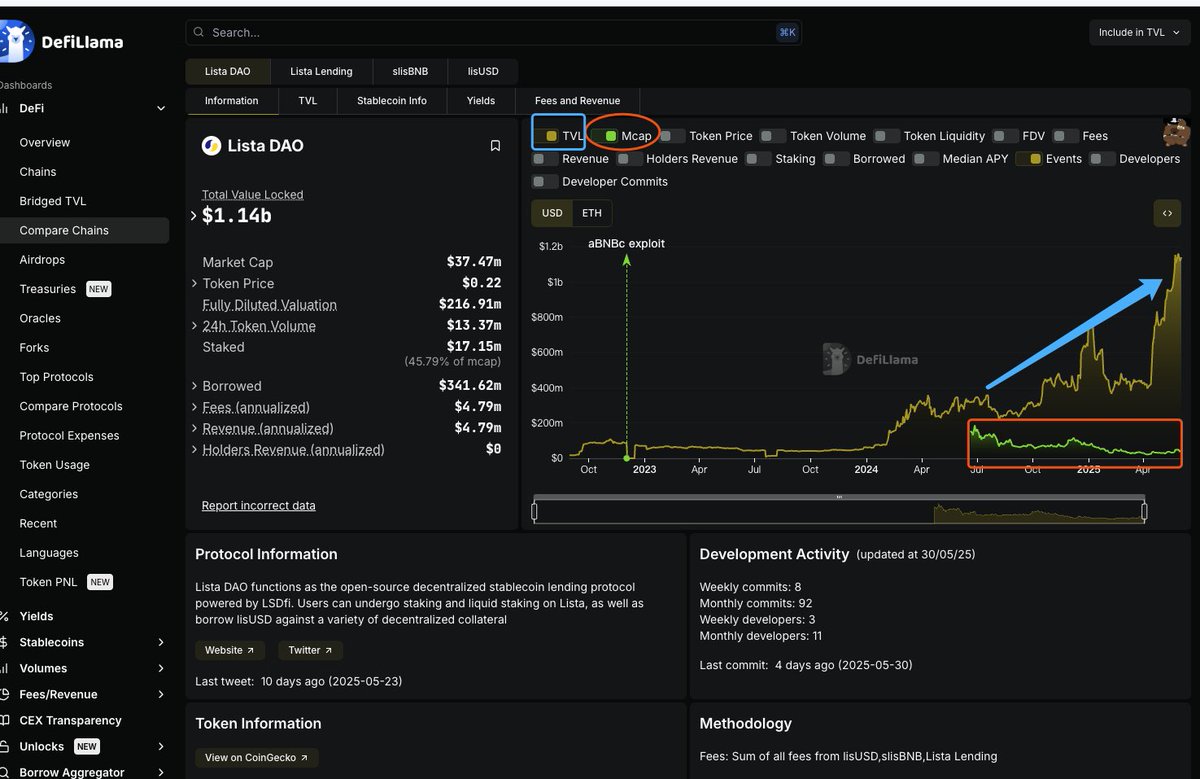
Task: Focus the Search input field
Action: pyautogui.click(x=493, y=33)
